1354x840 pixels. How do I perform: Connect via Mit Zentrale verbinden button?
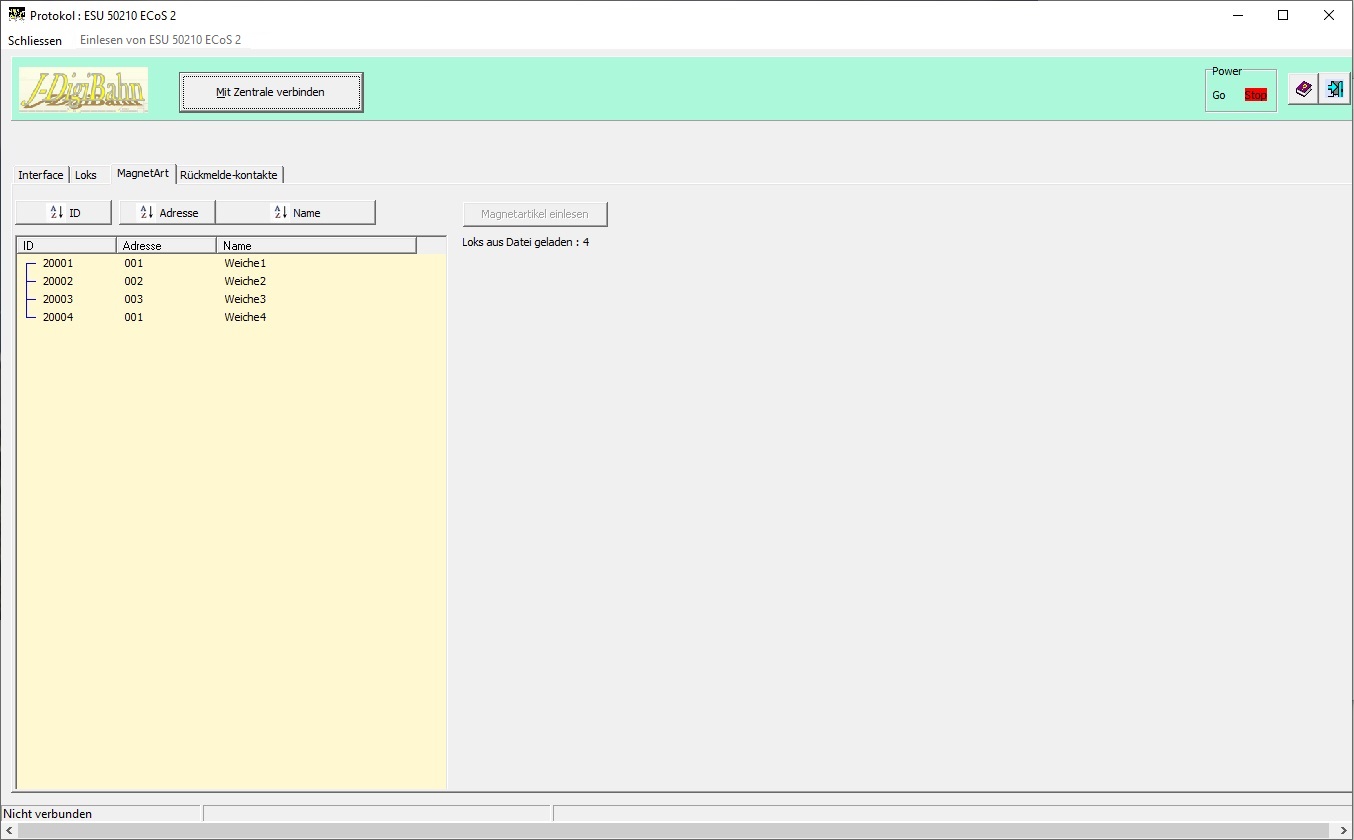click(x=271, y=92)
